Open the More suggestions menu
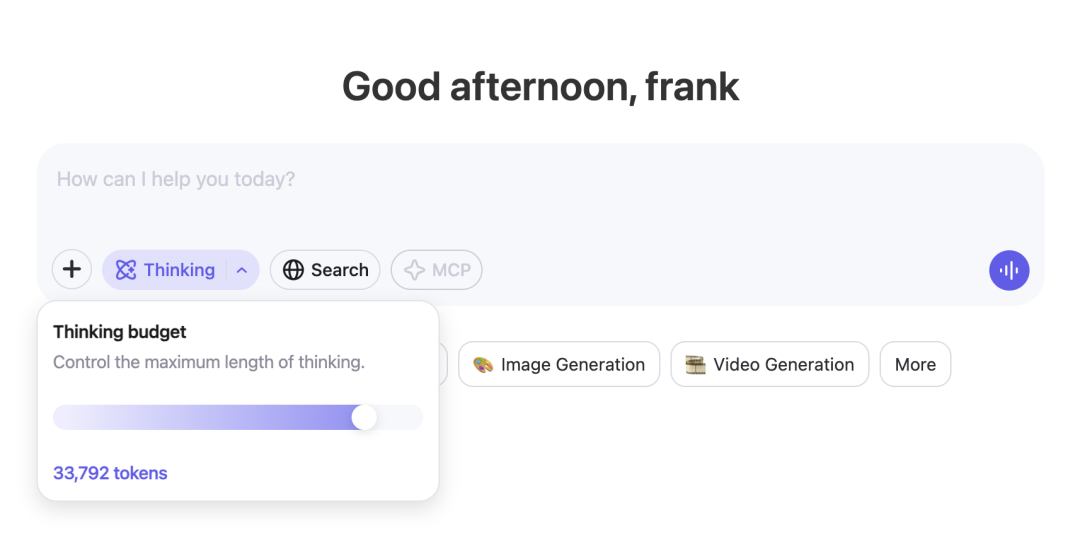The width and height of the screenshot is (1080, 556). [x=915, y=364]
